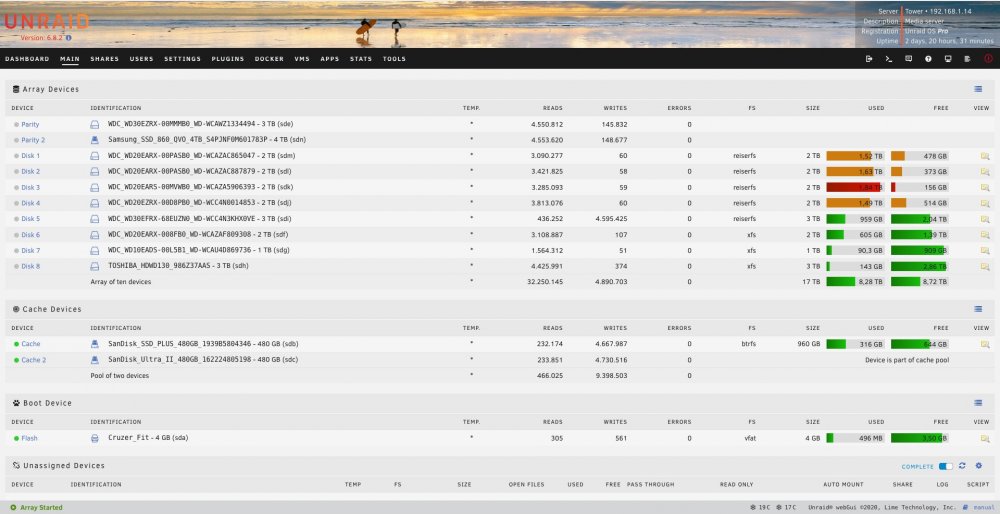Click the red power icon
This screenshot has height=514, width=1000.
[x=988, y=59]
